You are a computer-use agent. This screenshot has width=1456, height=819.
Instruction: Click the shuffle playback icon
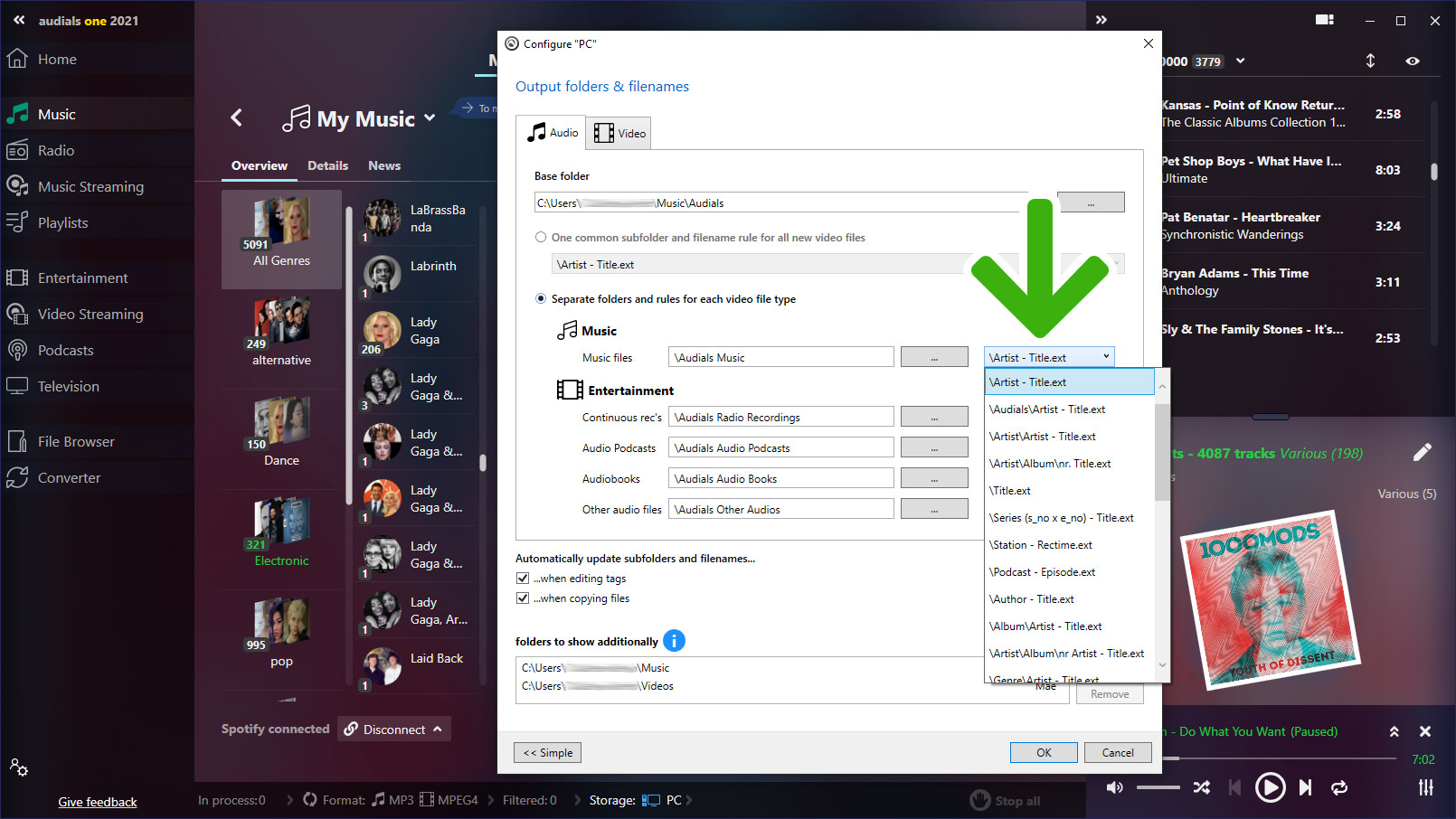point(1201,787)
